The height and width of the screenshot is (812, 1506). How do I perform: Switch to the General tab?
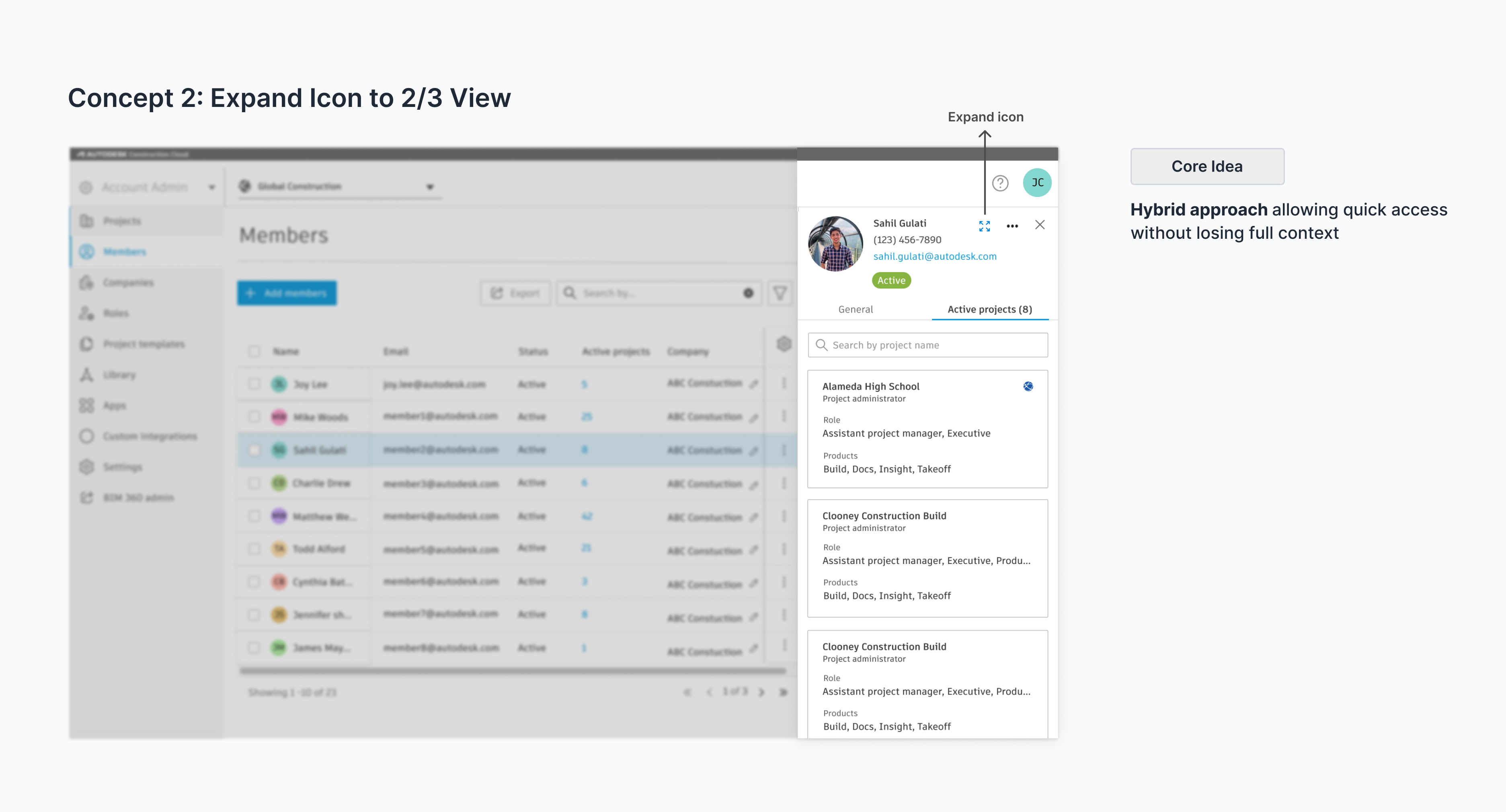(855, 309)
